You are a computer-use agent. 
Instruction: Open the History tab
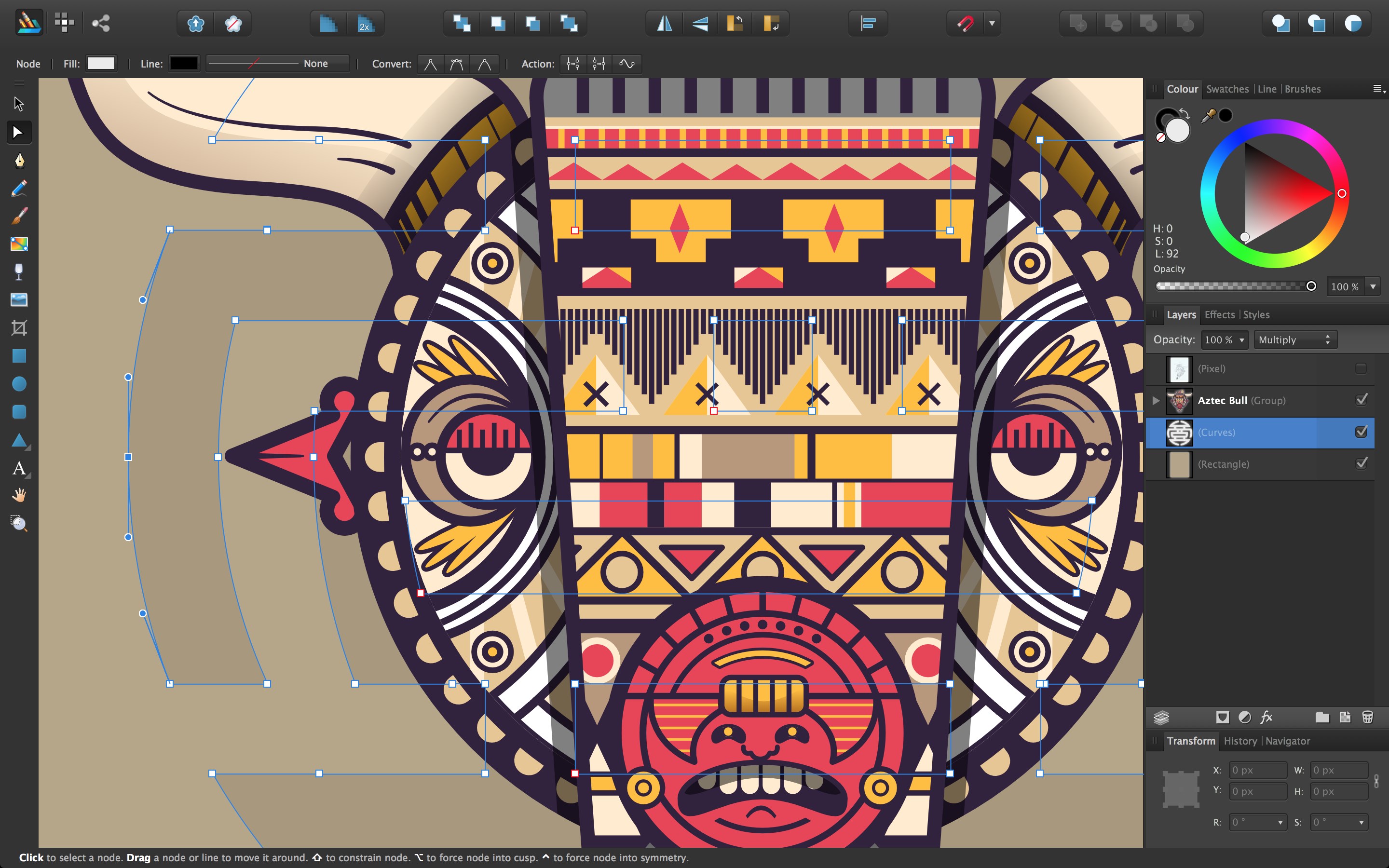1240,741
